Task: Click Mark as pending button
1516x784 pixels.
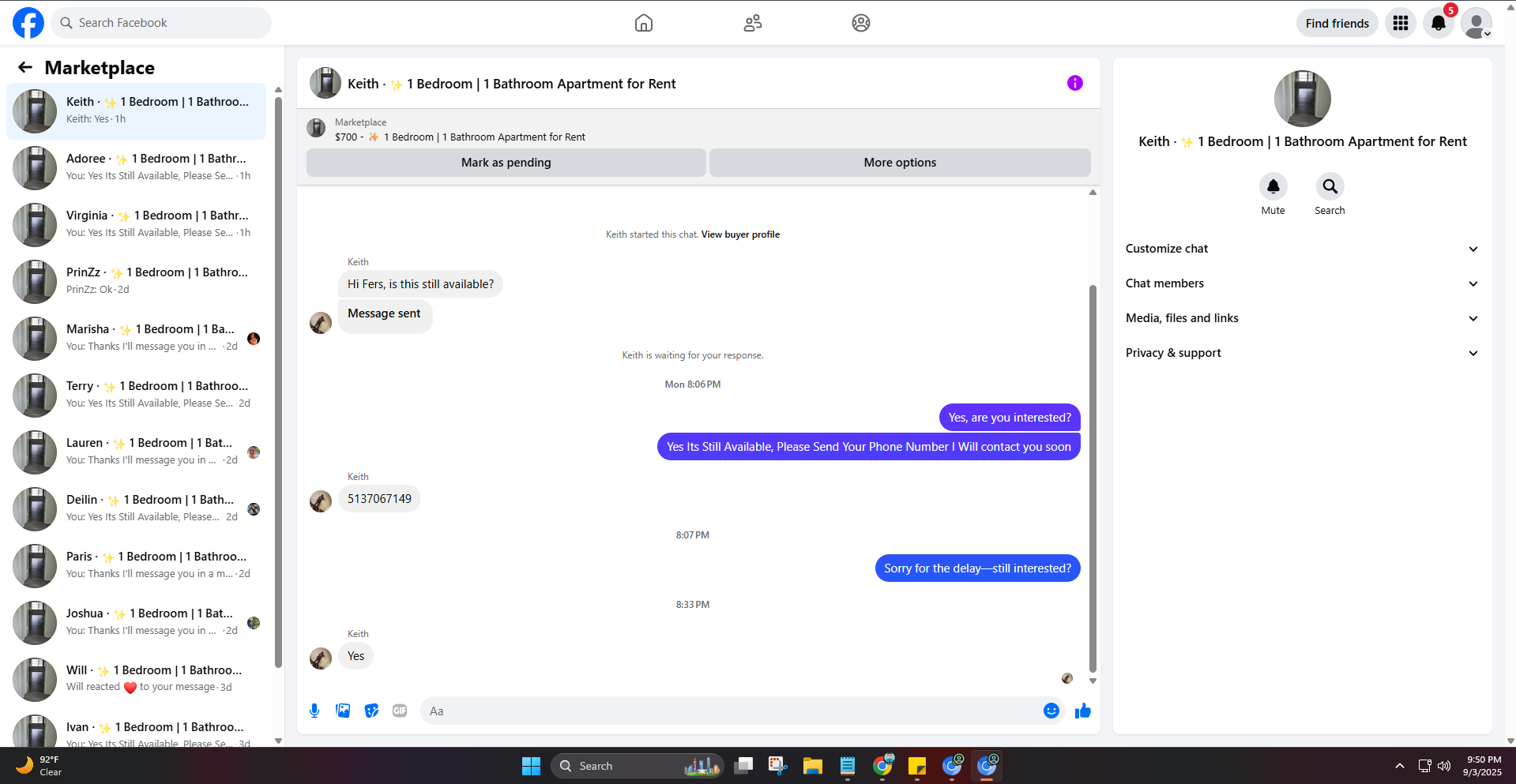Action: pyautogui.click(x=506, y=163)
